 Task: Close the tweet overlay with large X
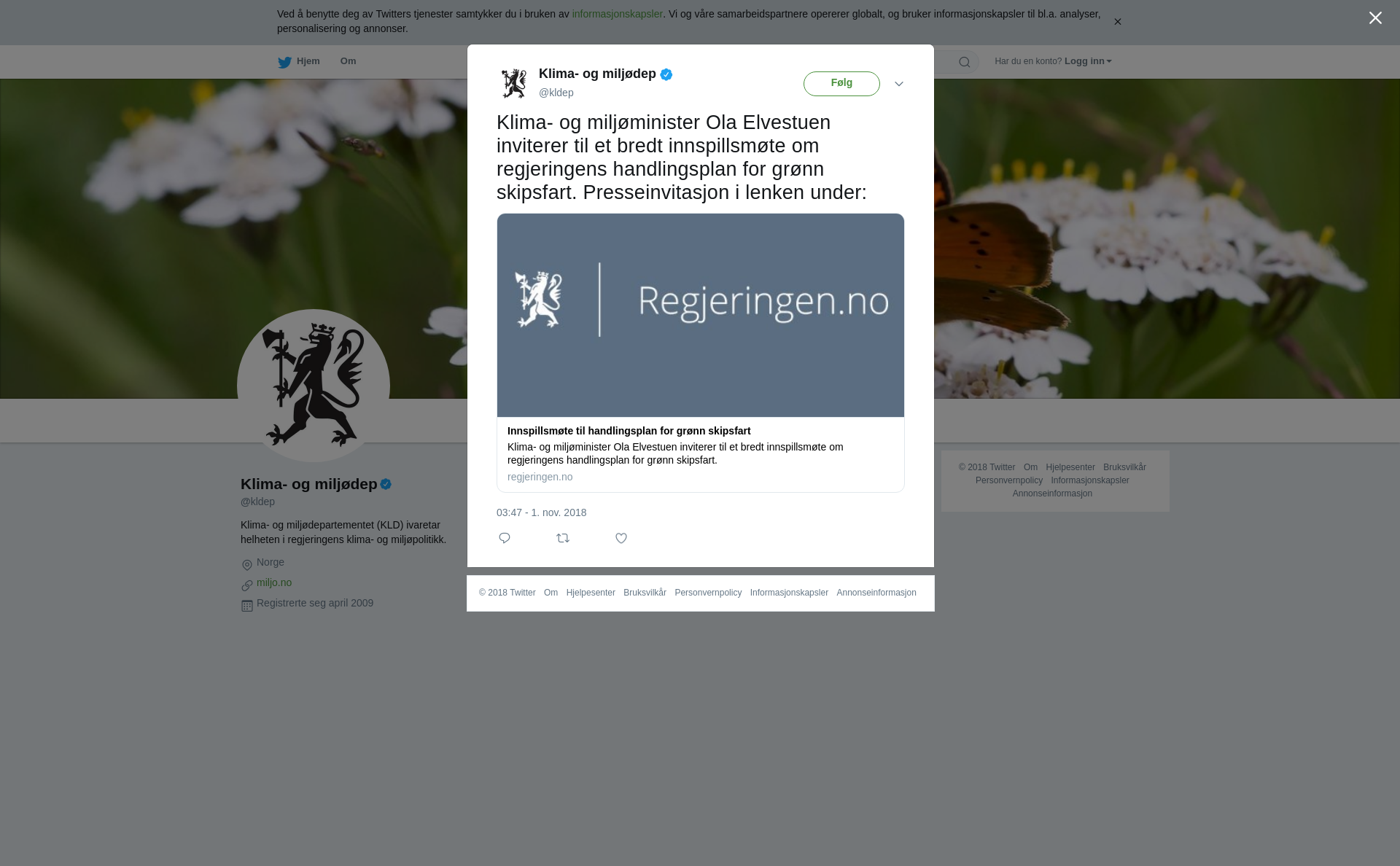click(x=1375, y=18)
